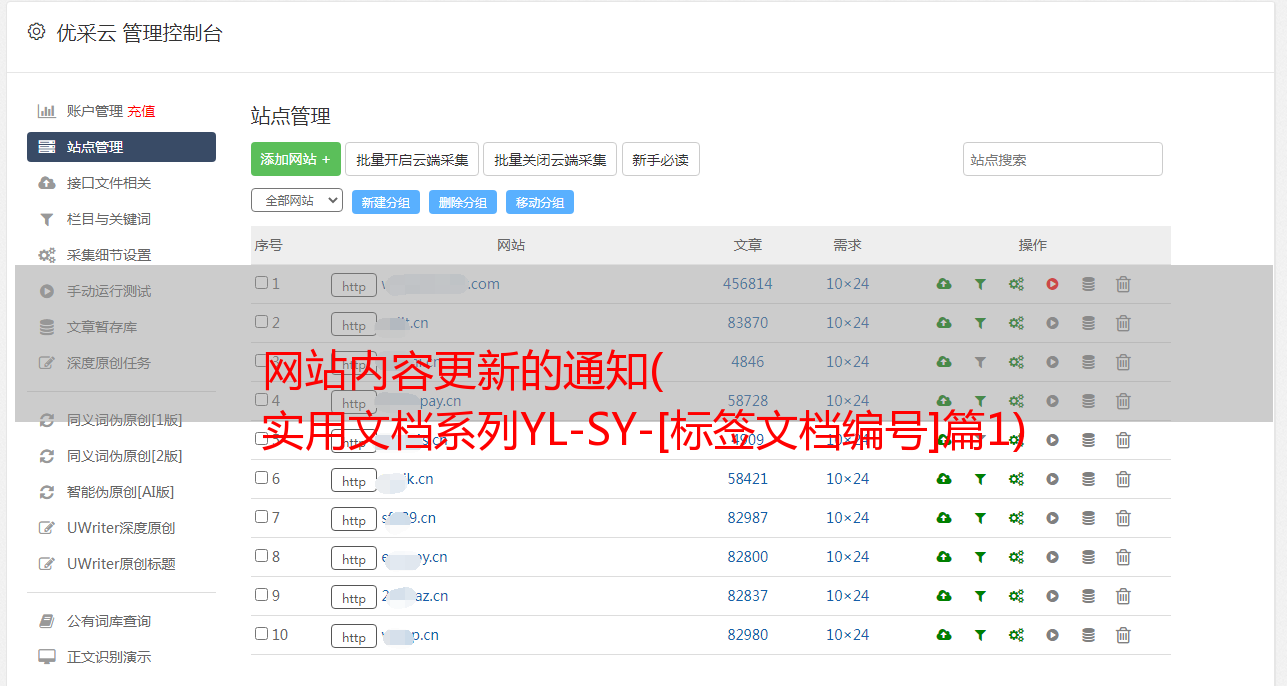This screenshot has width=1287, height=686.
Task: Click the 删除分组 button
Action: point(463,202)
